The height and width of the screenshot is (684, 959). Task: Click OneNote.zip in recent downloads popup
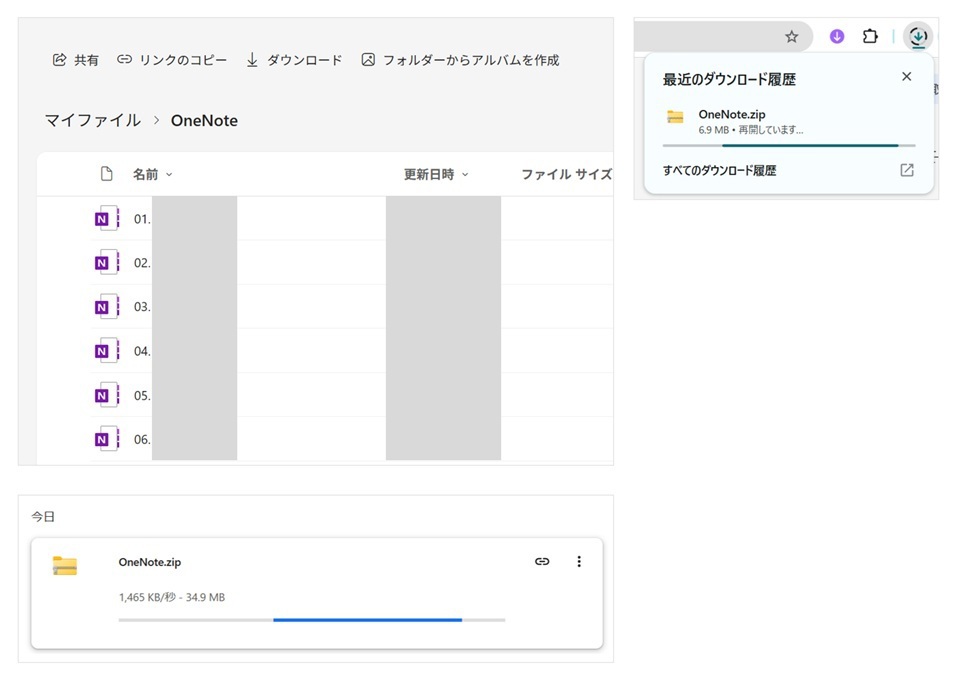pyautogui.click(x=731, y=114)
